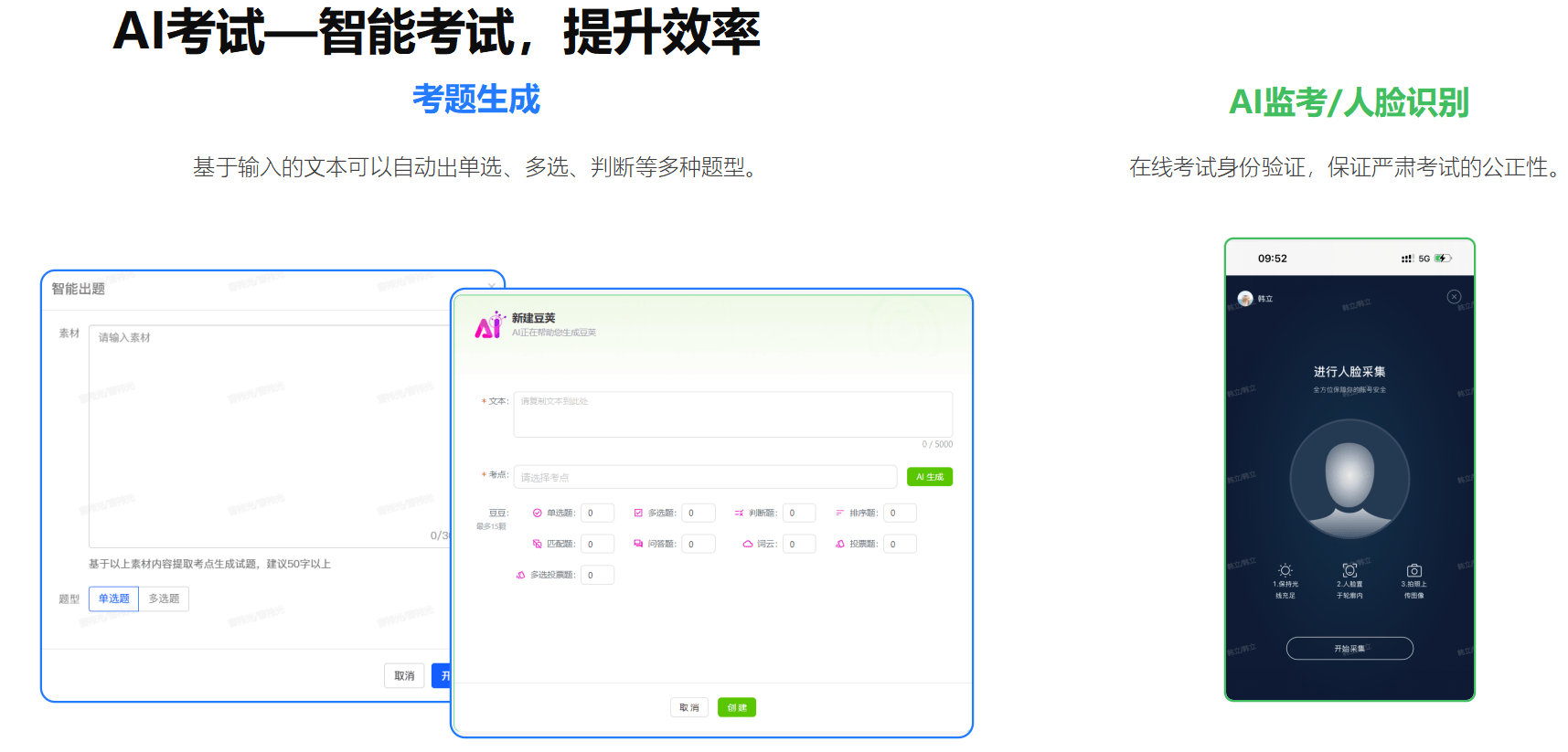This screenshot has height=752, width=1568.
Task: Click the 问答题 chat bubble icon
Action: (x=638, y=545)
